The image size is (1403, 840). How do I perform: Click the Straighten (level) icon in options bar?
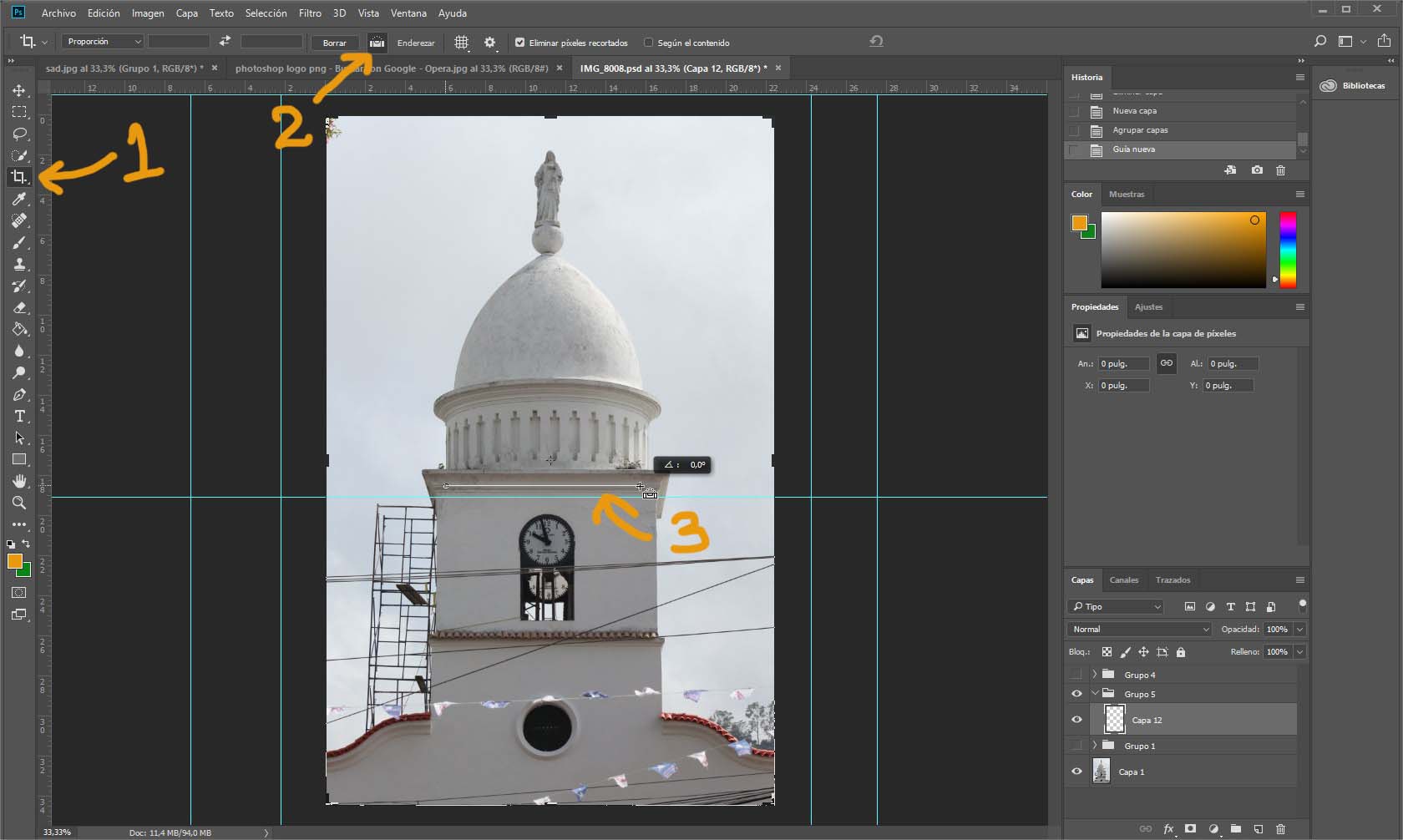377,42
